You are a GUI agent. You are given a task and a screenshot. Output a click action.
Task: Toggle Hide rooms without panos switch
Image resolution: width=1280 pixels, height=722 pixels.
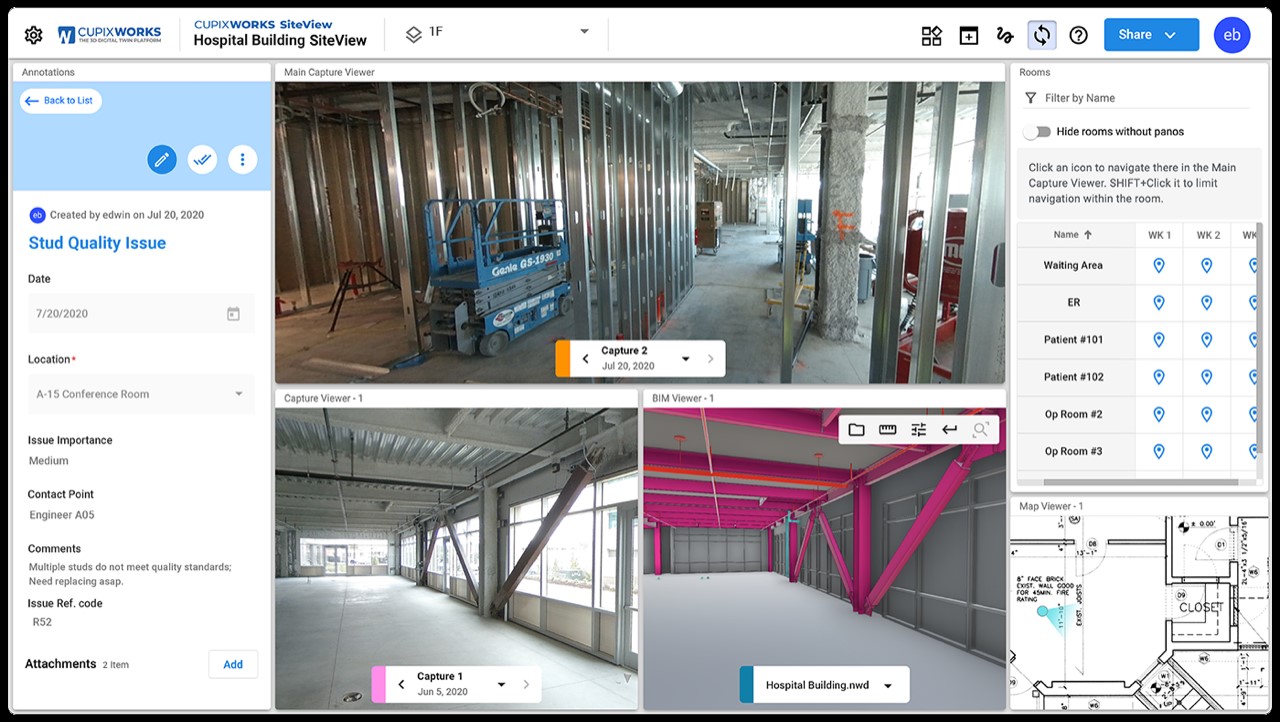pos(1037,132)
